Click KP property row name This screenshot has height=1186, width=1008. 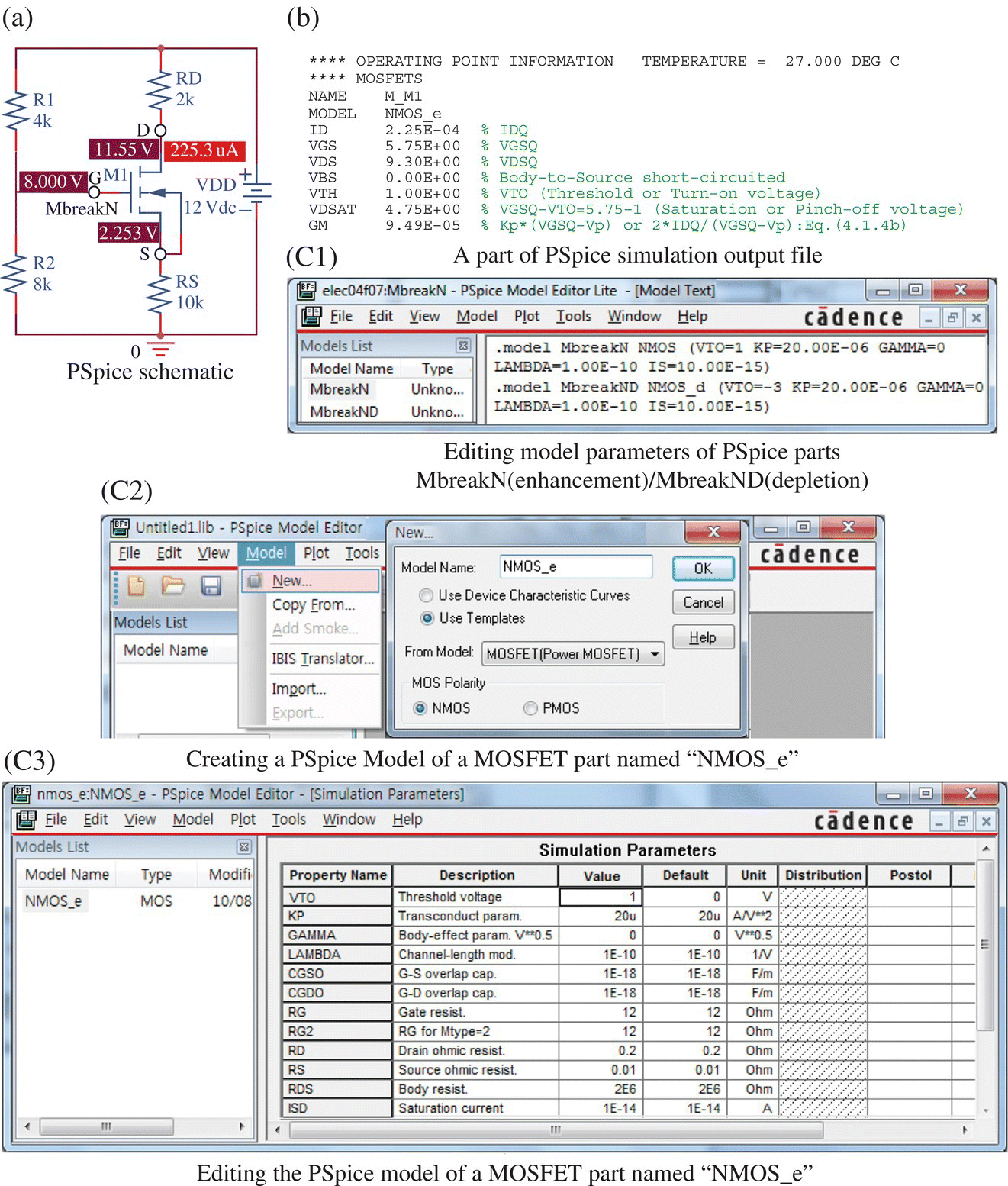[x=337, y=916]
